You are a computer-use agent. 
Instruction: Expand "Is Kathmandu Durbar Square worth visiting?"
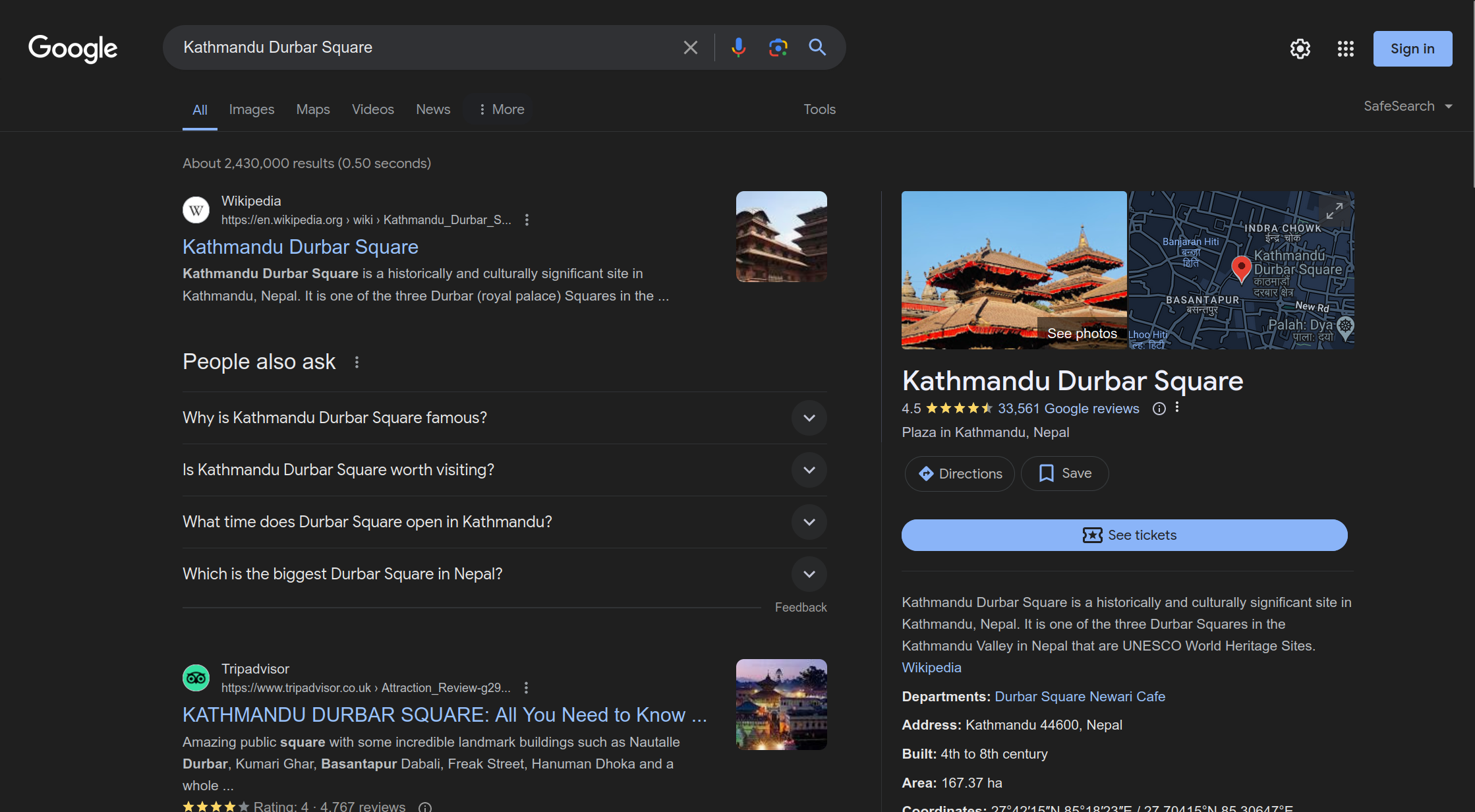click(504, 470)
